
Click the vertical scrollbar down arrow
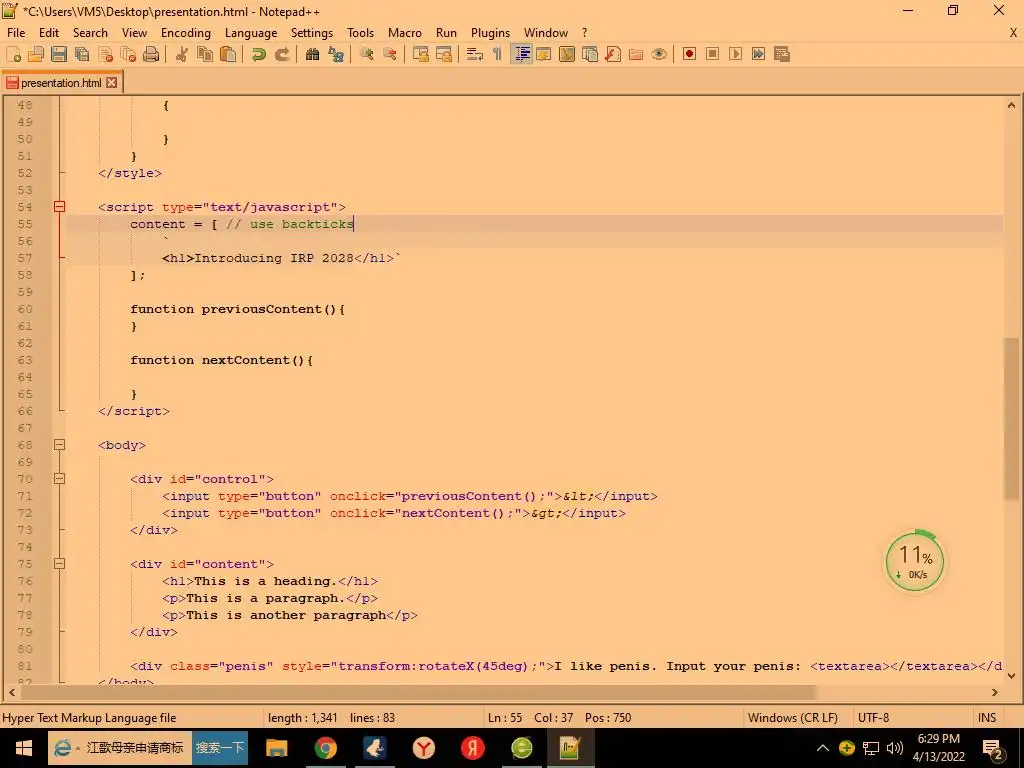[x=1011, y=676]
